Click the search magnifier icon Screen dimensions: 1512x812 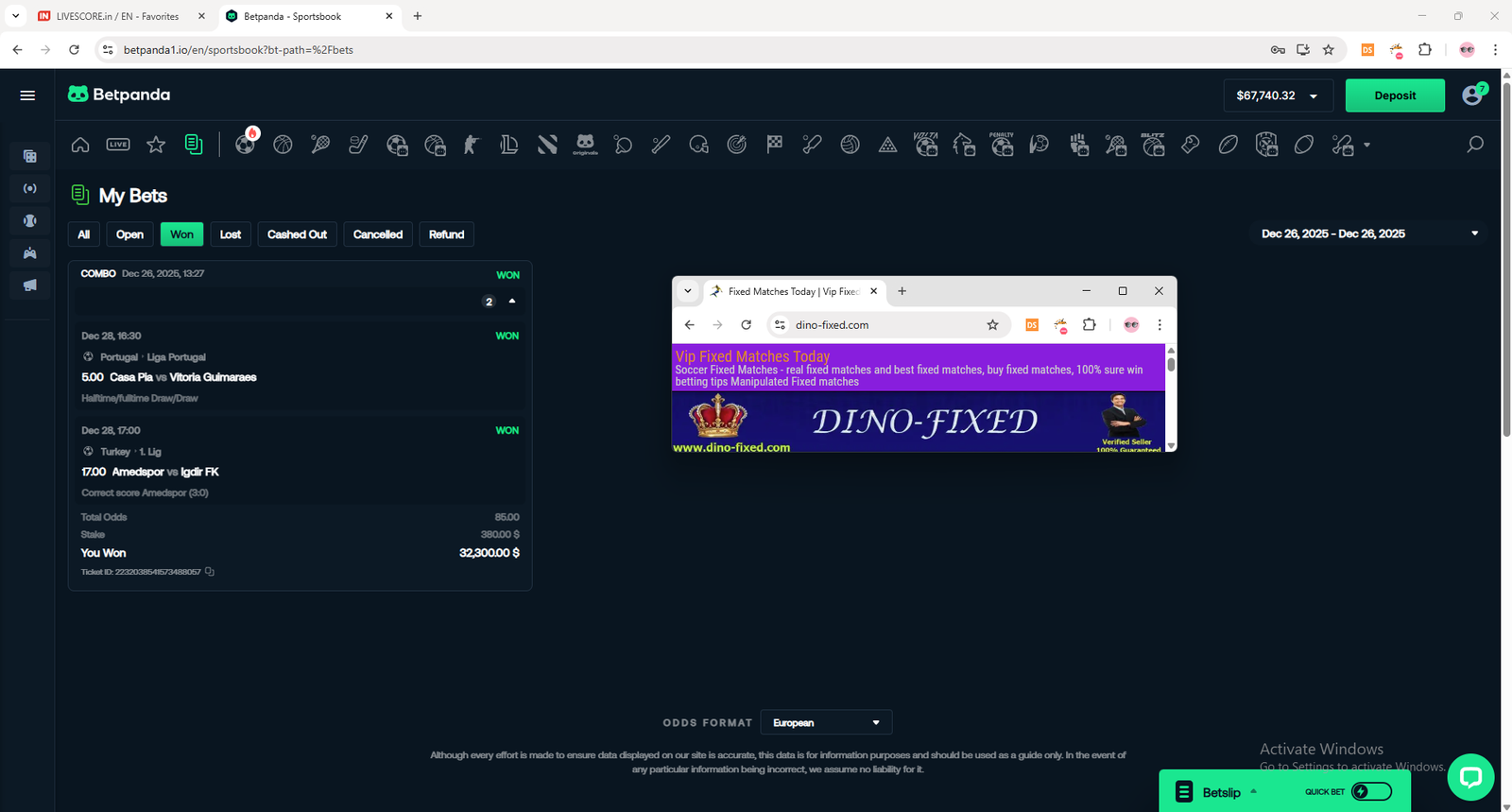tap(1474, 145)
